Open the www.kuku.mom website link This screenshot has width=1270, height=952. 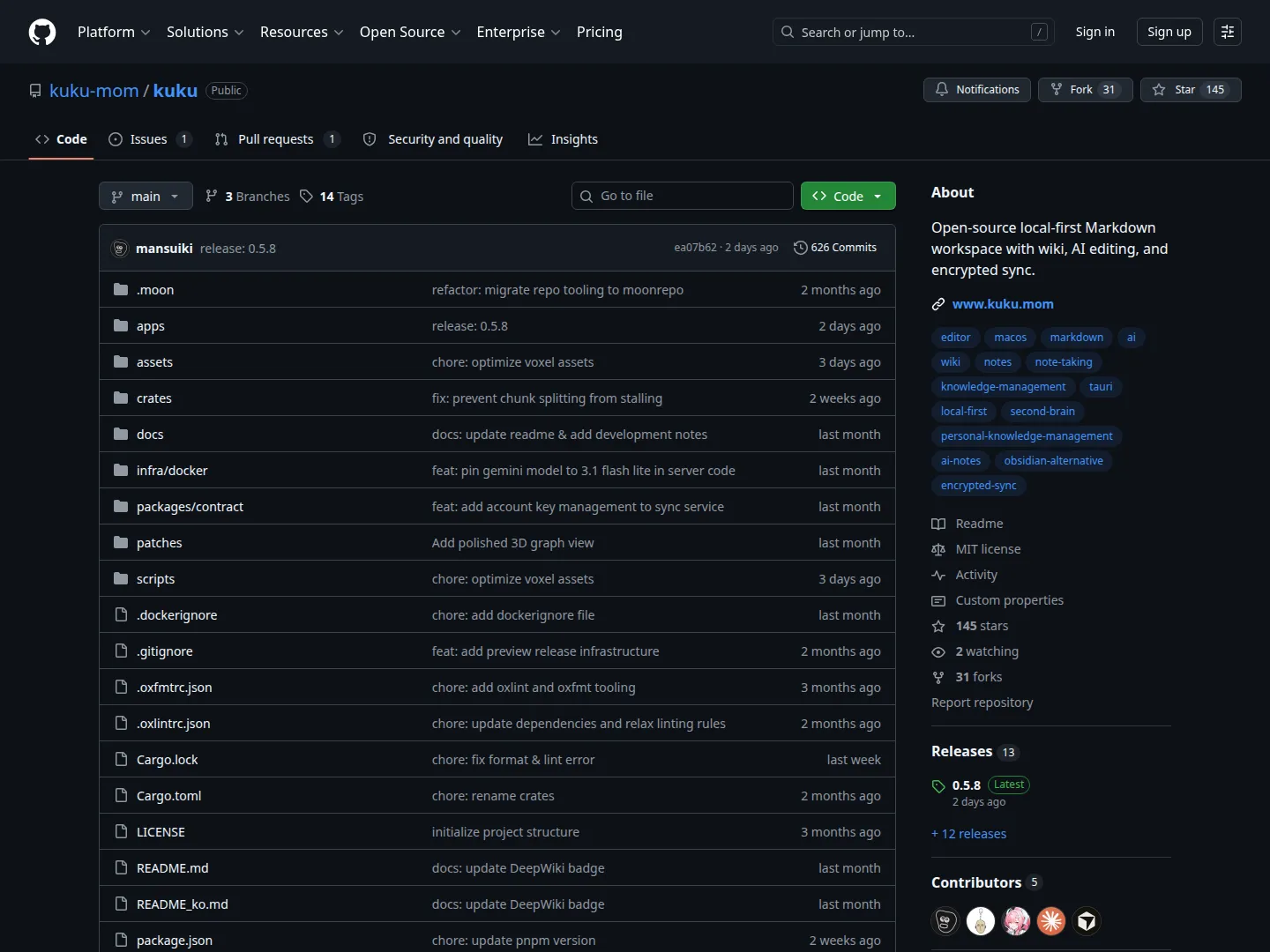click(x=1003, y=304)
